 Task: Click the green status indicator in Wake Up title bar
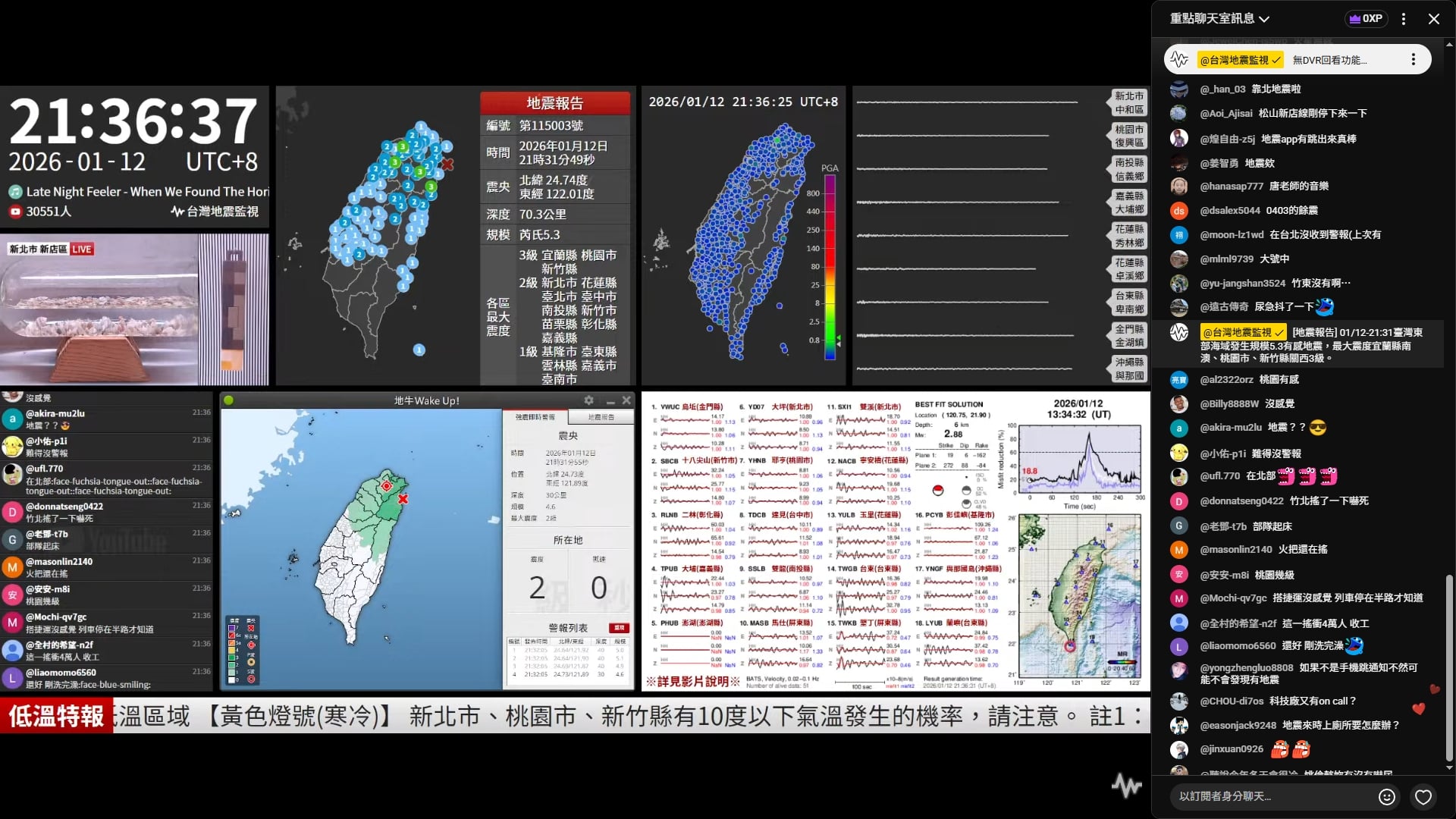click(228, 400)
